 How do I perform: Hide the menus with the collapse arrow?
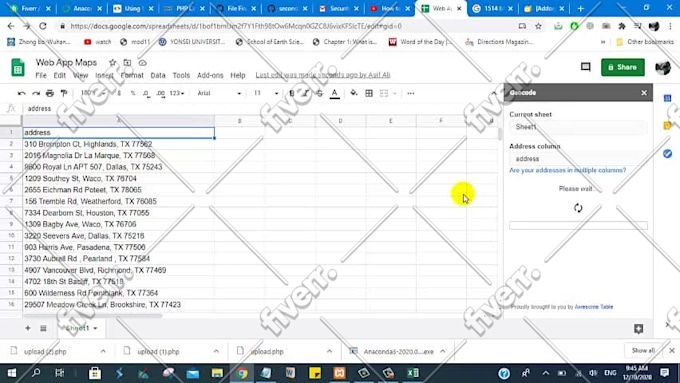(x=494, y=93)
